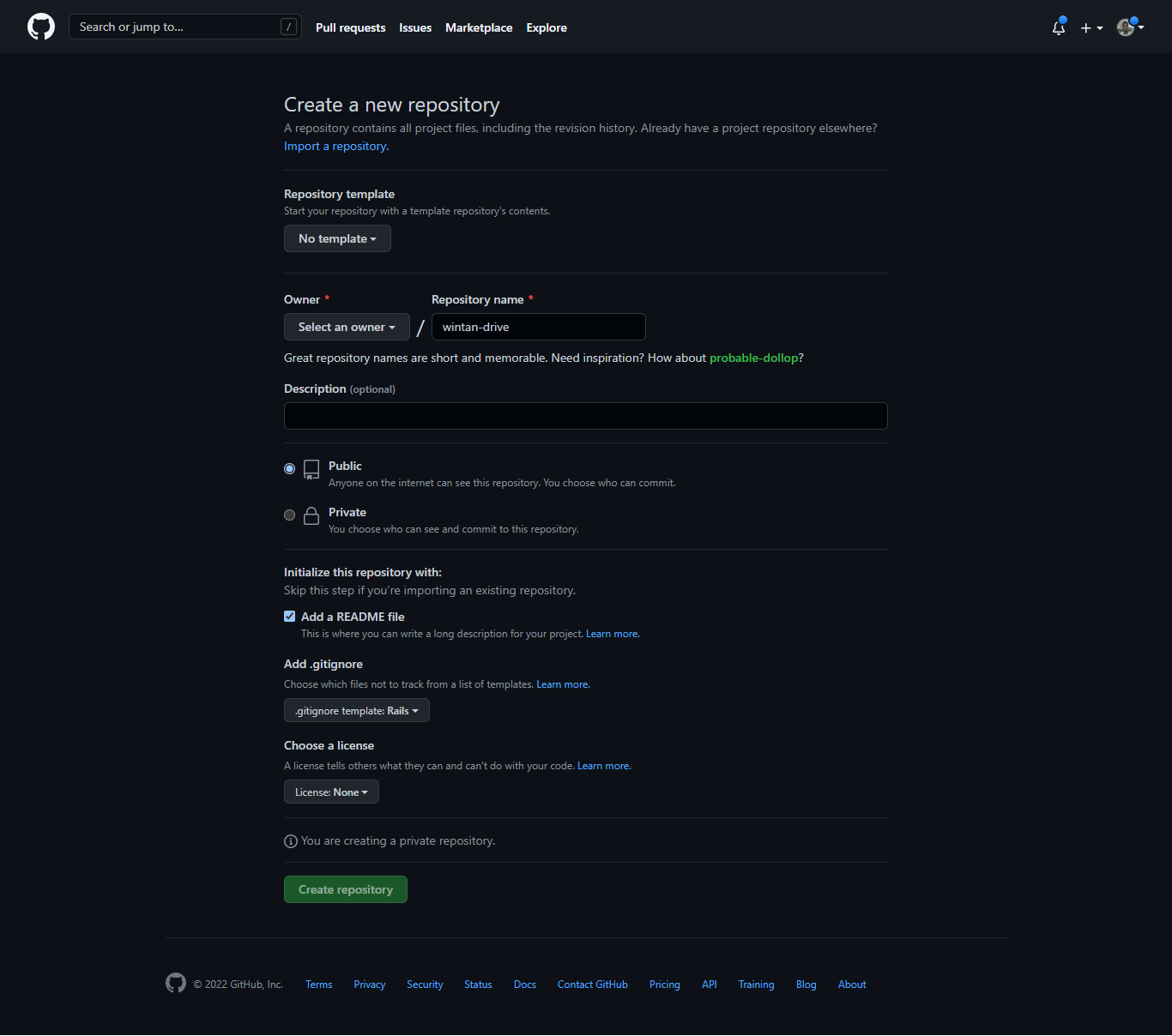Open the No template dropdown
The width and height of the screenshot is (1172, 1036).
coord(337,238)
